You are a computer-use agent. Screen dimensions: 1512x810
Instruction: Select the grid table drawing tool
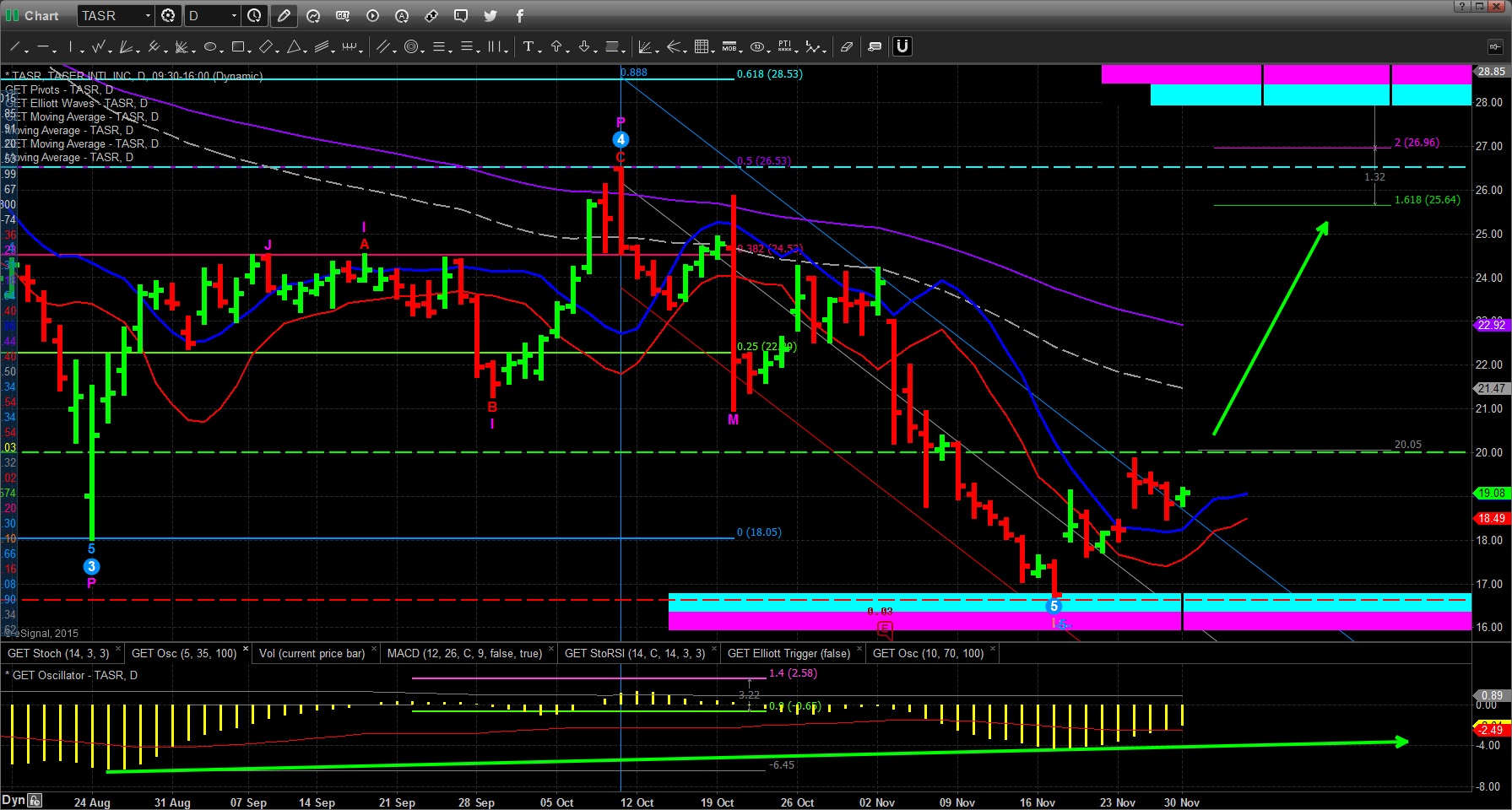coord(701,47)
